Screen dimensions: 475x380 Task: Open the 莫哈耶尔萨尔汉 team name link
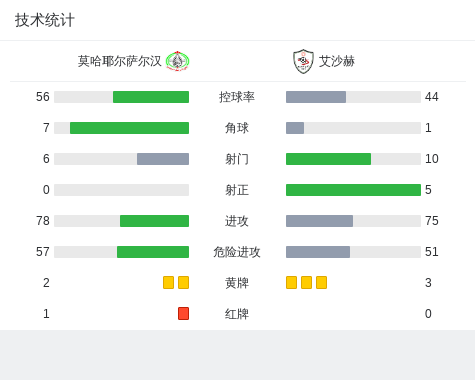point(119,61)
